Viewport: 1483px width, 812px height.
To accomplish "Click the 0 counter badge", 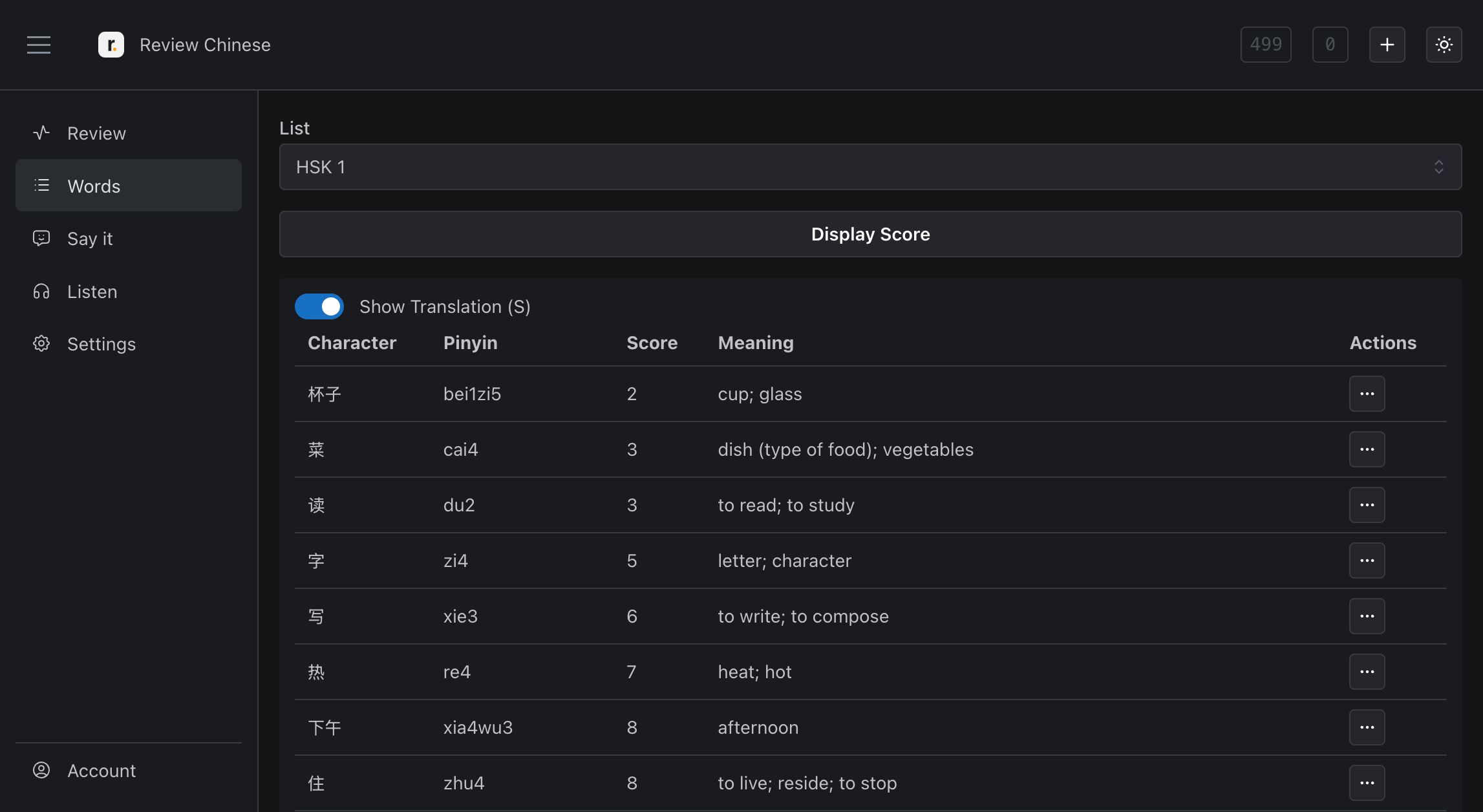I will (1330, 45).
